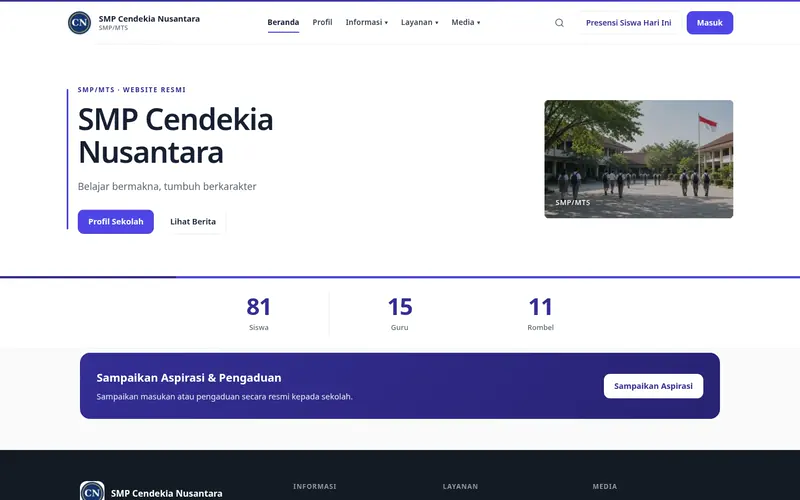
Task: Go to Beranda nav item
Action: (x=283, y=22)
